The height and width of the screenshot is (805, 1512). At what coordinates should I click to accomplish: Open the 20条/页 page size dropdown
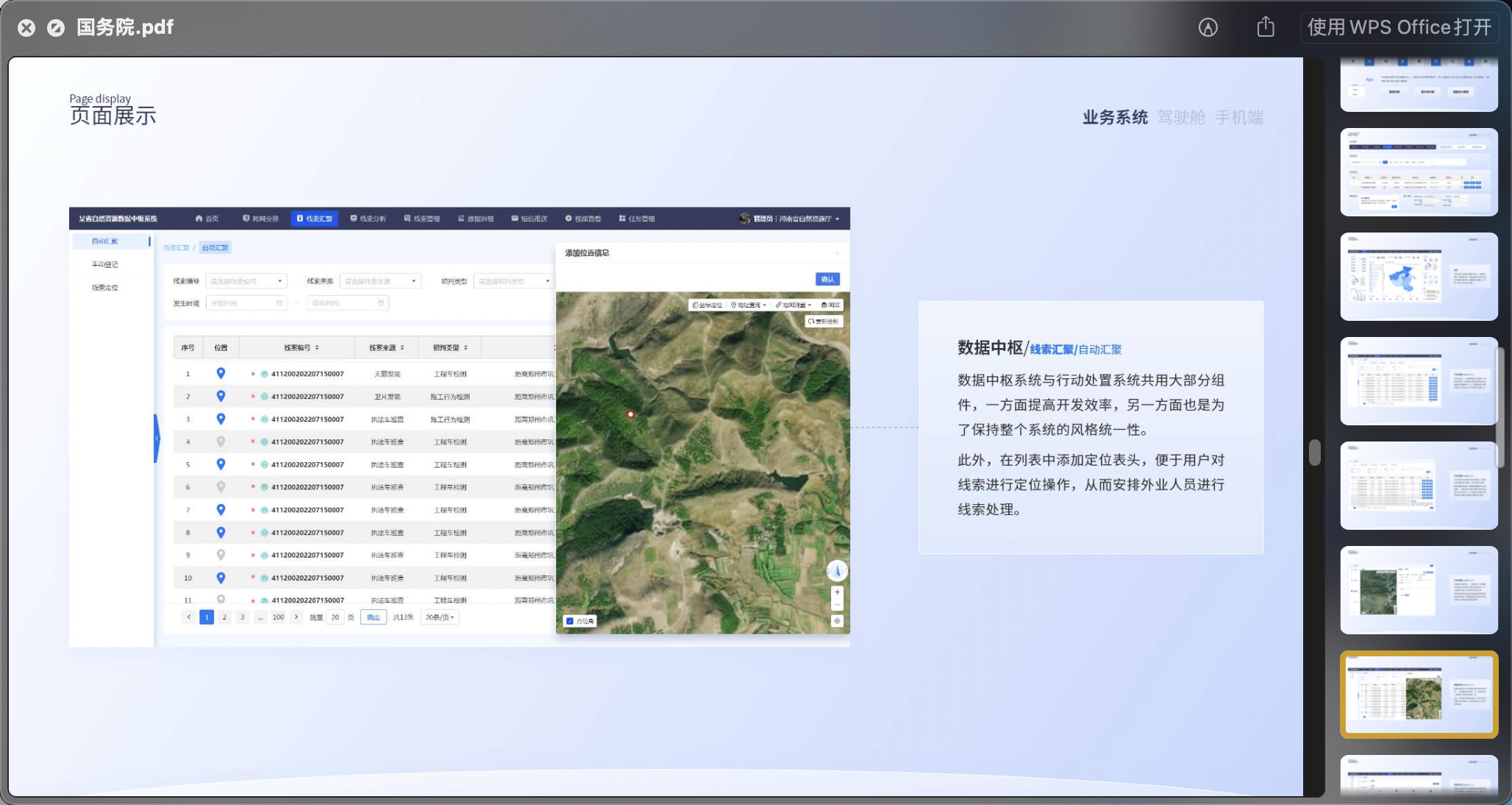point(440,617)
